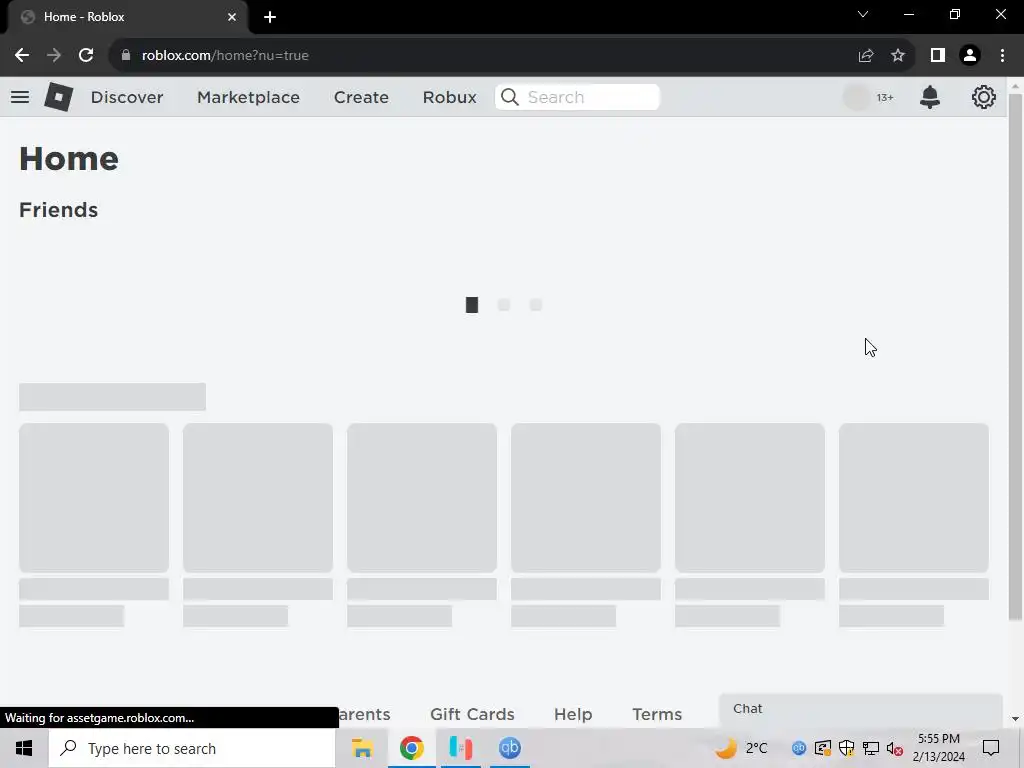1024x768 pixels.
Task: Open the colorful taskbar app icon
Action: click(x=460, y=748)
